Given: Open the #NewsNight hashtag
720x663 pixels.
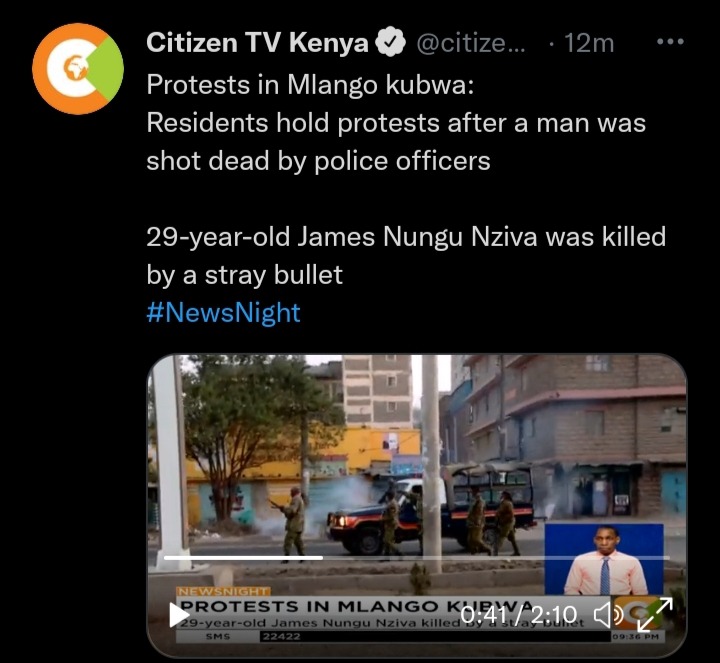Looking at the screenshot, I should (223, 313).
